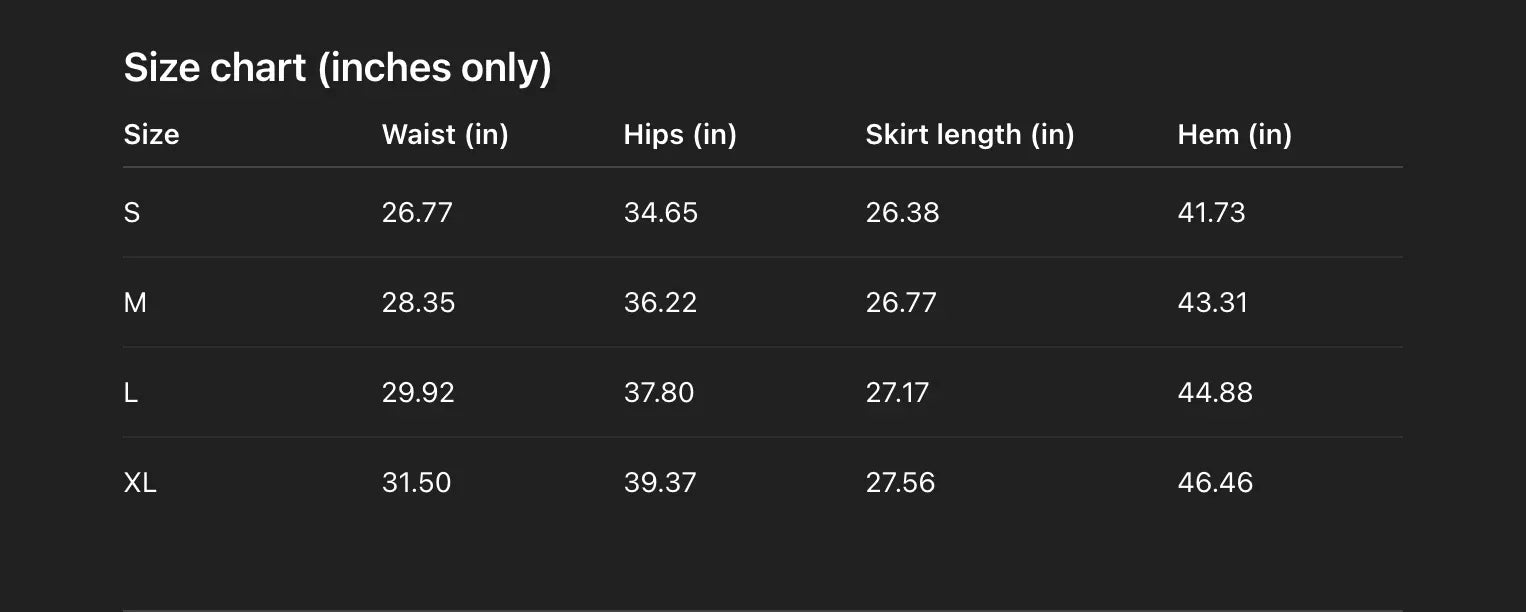Click the waist value 31.50 for XL
Viewport: 1526px width, 612px height.
click(416, 483)
